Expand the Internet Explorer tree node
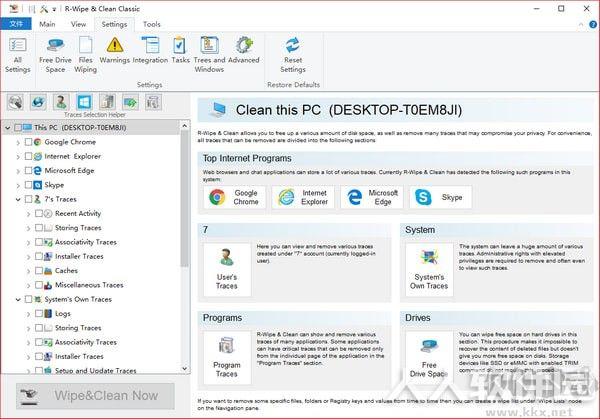This screenshot has height=419, width=600. (x=18, y=157)
